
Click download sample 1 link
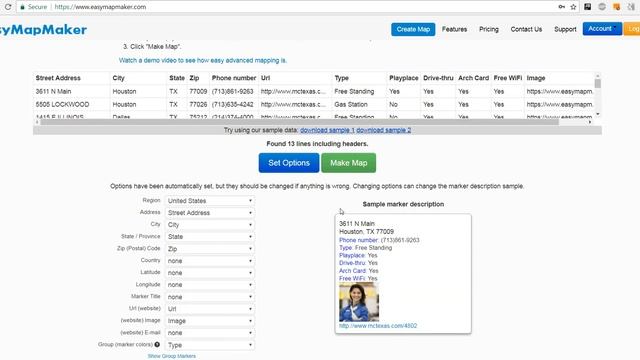(327, 130)
